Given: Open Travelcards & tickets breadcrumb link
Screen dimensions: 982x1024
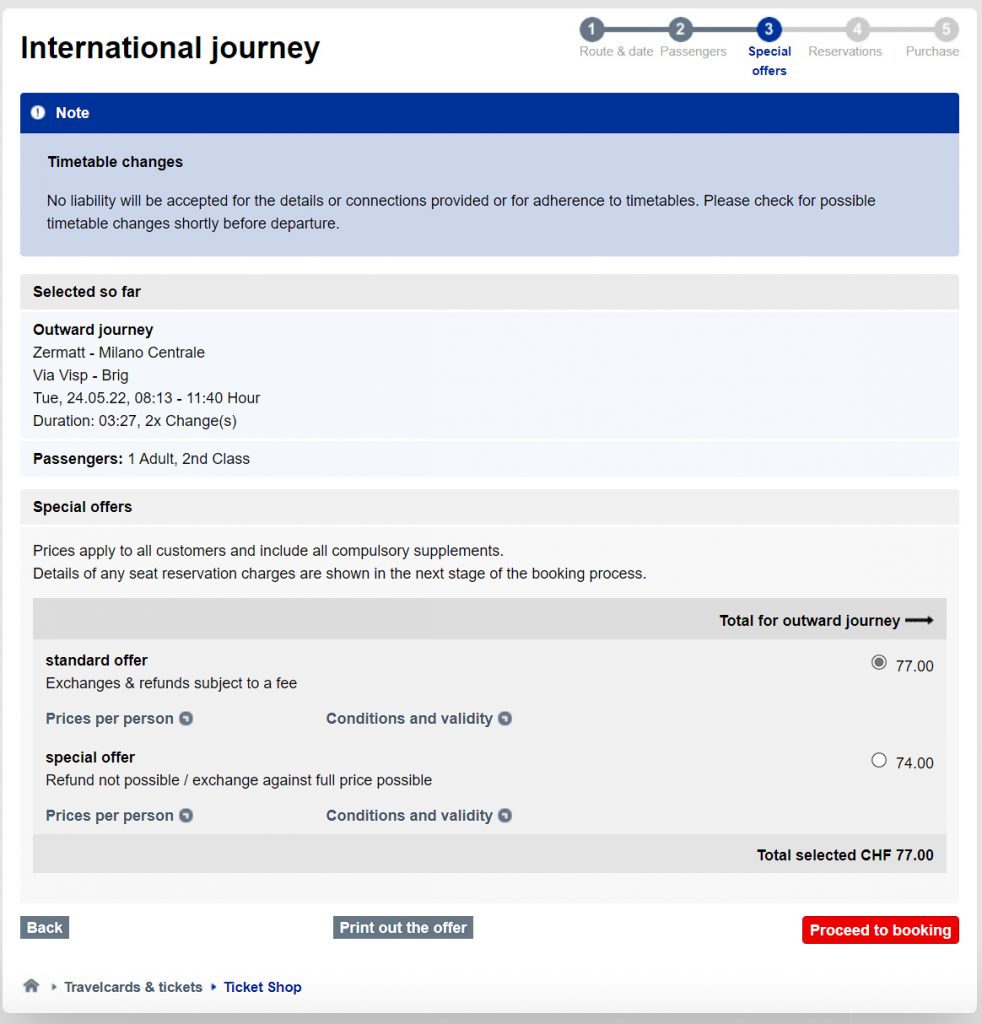Looking at the screenshot, I should tap(133, 987).
